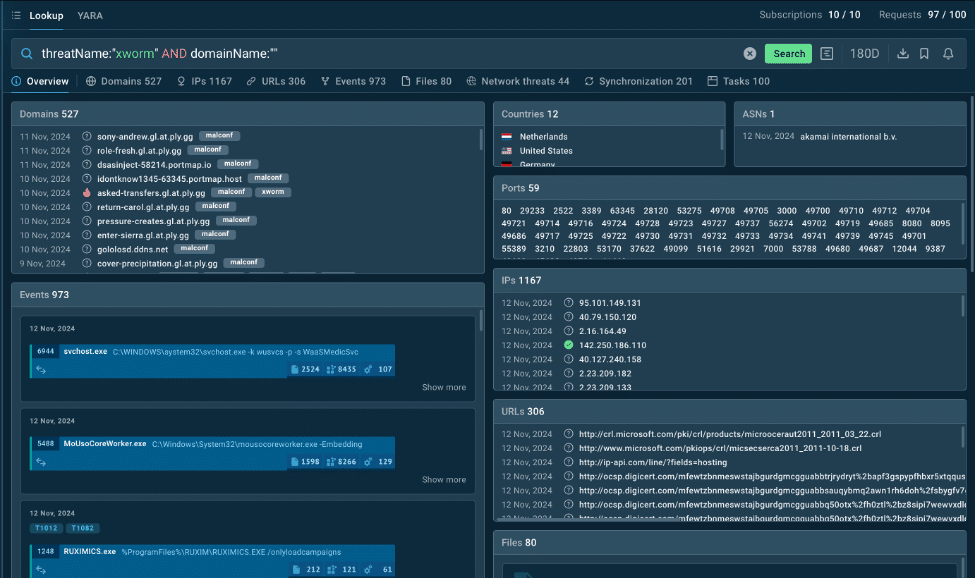Open the Network threats 44 tab
This screenshot has height=579, width=977.
[x=517, y=81]
